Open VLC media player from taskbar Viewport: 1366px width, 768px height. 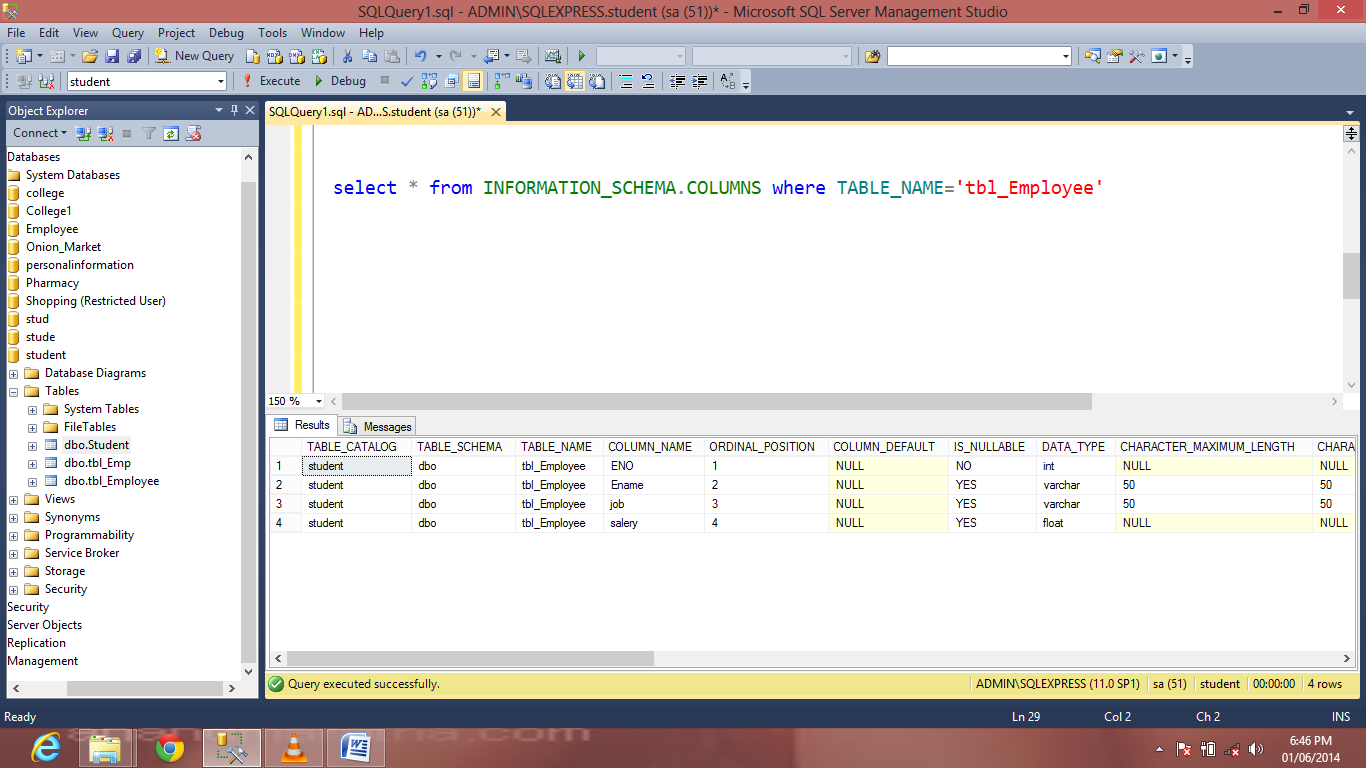[294, 748]
